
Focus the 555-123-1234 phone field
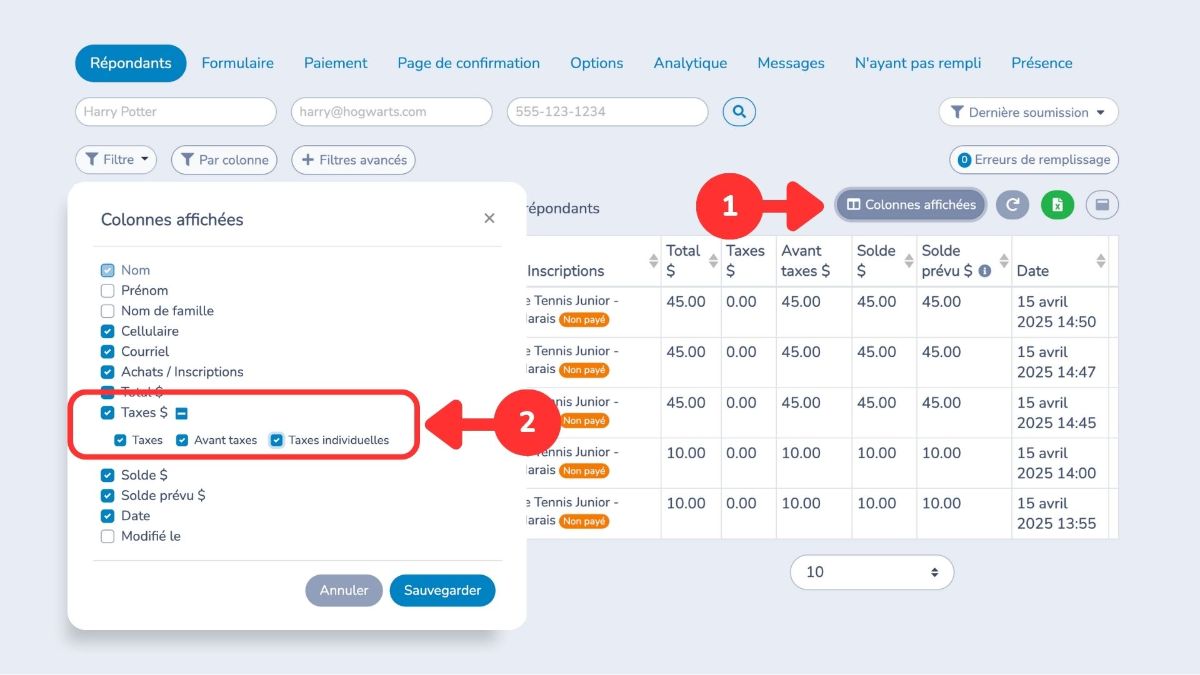coord(607,112)
